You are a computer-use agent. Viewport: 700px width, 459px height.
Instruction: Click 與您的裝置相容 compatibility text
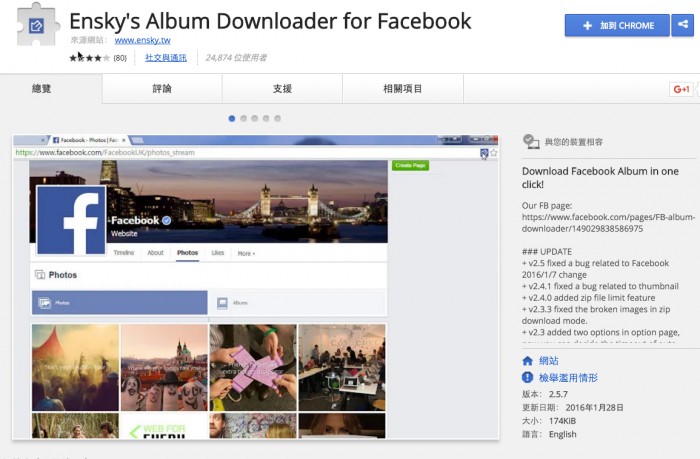(x=574, y=142)
